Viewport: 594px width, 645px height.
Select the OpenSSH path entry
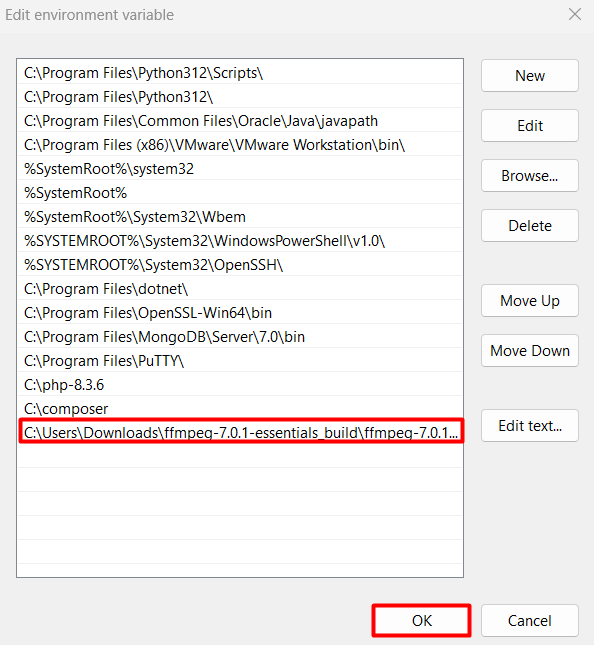[x=240, y=264]
